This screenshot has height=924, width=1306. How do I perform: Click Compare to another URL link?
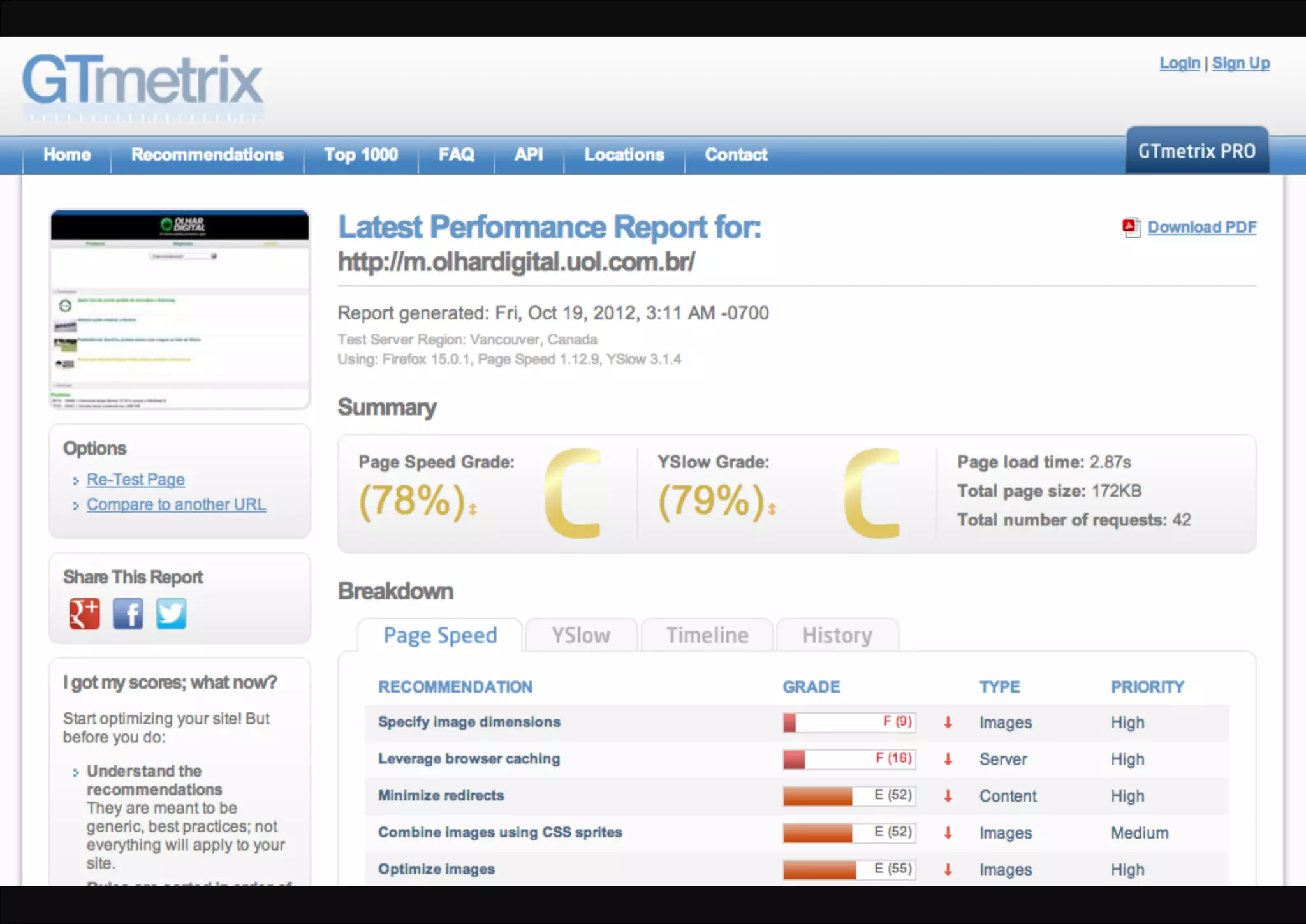176,504
